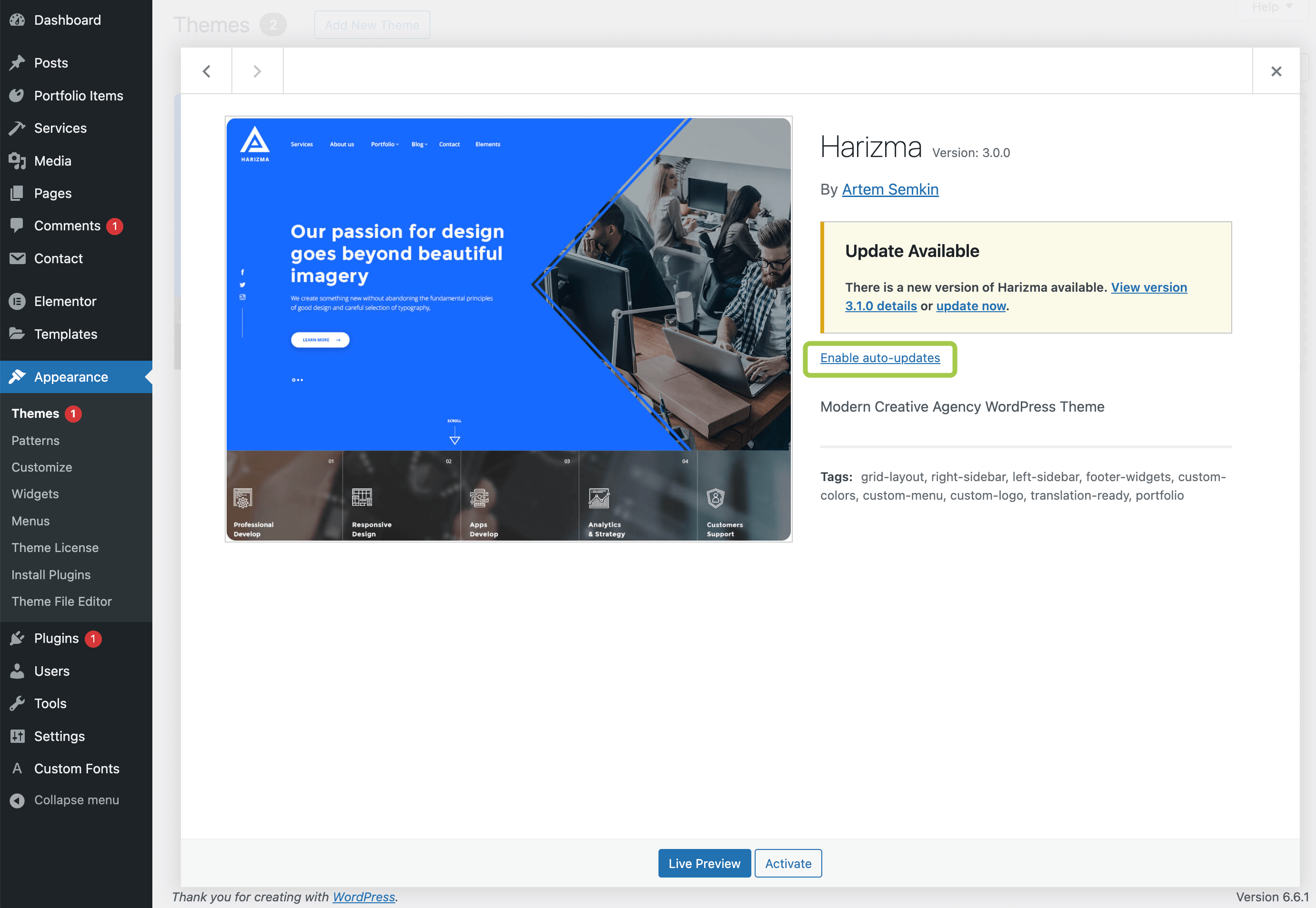The height and width of the screenshot is (908, 1316).
Task: Click the Live Preview button
Action: (x=704, y=863)
